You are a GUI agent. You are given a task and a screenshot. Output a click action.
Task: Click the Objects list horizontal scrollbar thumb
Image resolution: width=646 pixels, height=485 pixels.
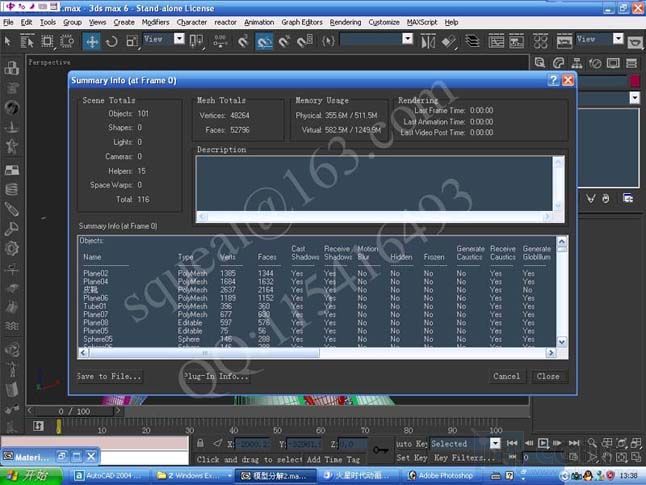click(x=204, y=353)
